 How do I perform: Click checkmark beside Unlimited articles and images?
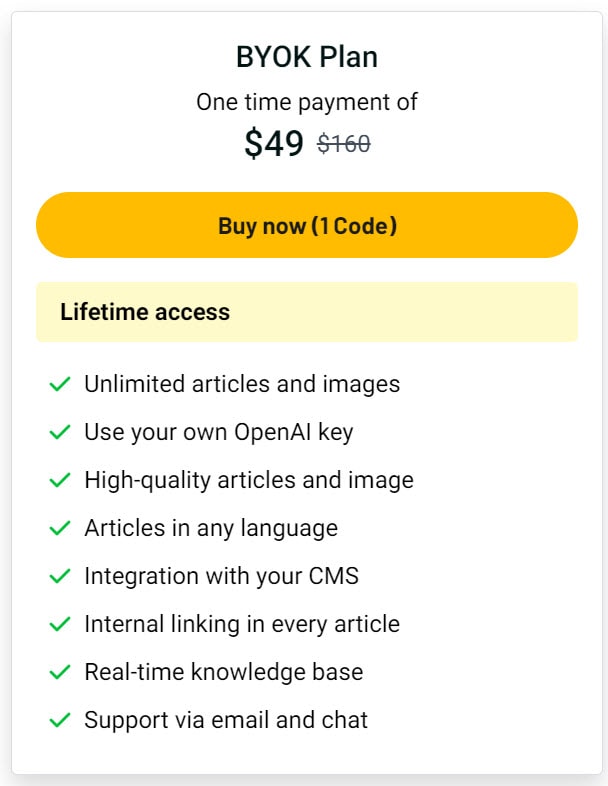click(x=60, y=384)
